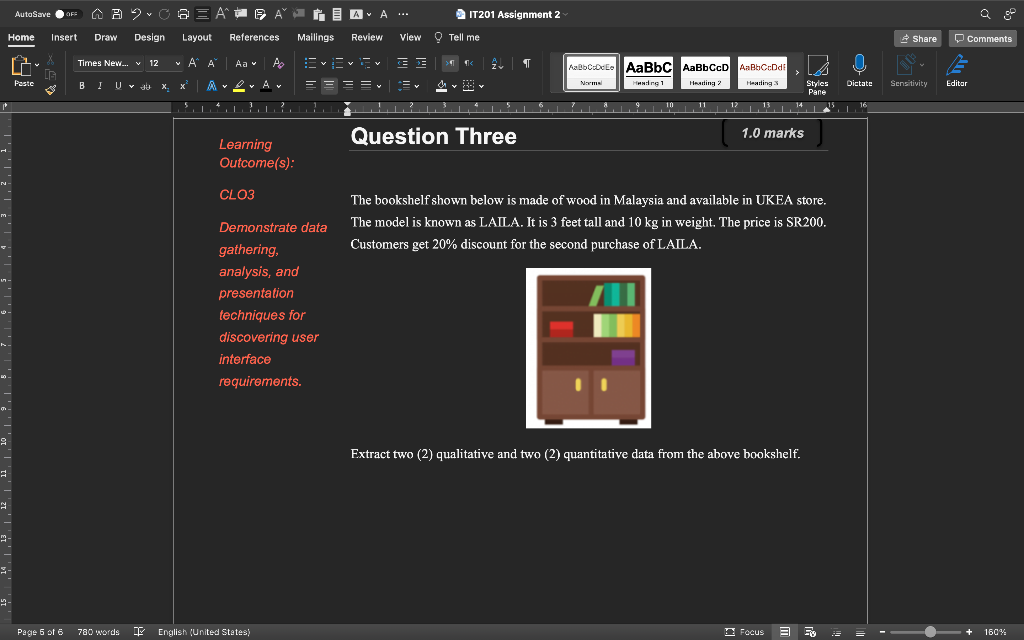Open the Comments panel
The width and height of the screenshot is (1024, 640).
[981, 37]
